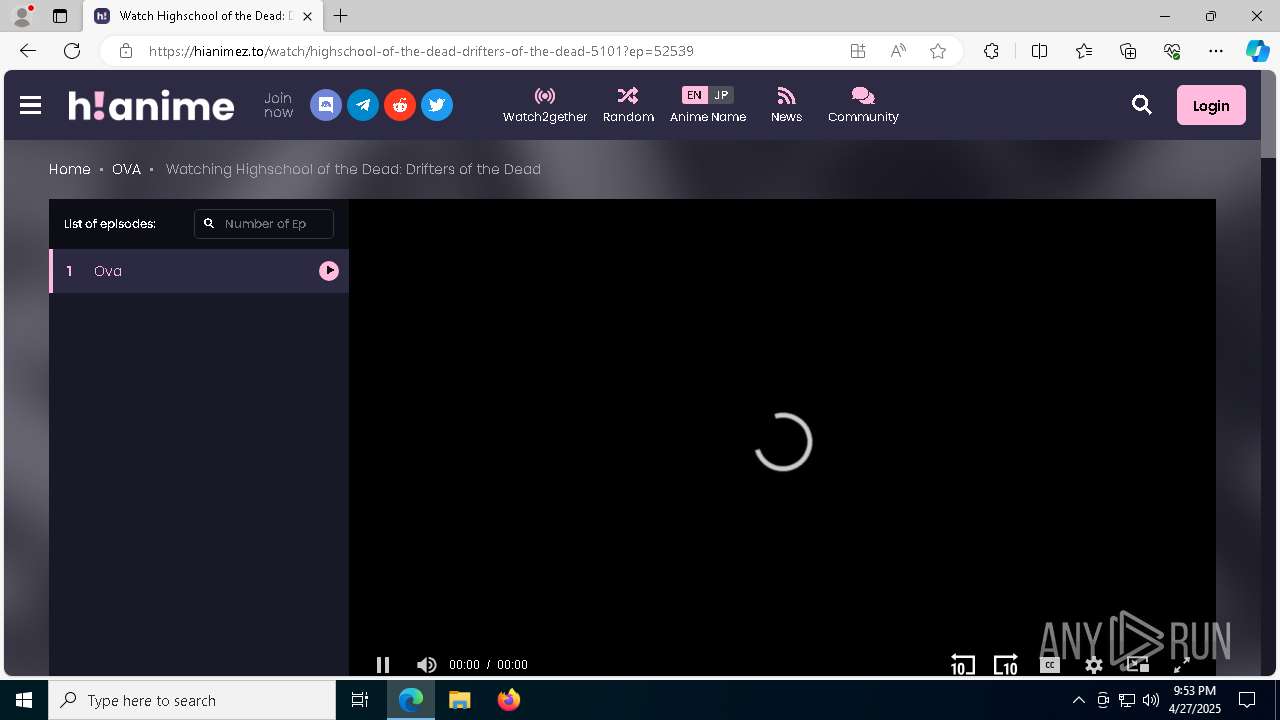Open the Discord join icon
This screenshot has height=720, width=1280.
[326, 105]
